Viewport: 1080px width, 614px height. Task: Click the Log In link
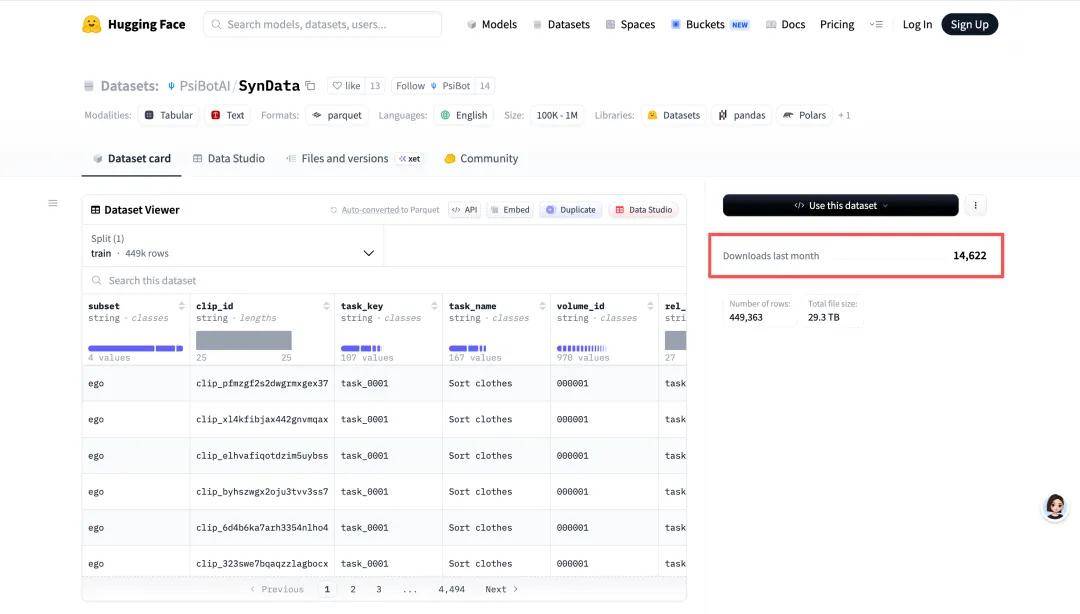pos(917,24)
